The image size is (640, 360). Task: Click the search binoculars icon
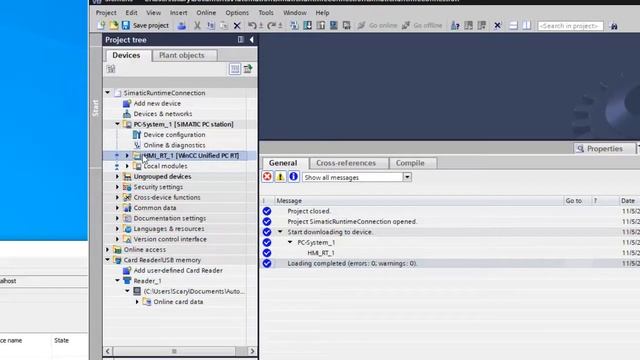(x=613, y=26)
